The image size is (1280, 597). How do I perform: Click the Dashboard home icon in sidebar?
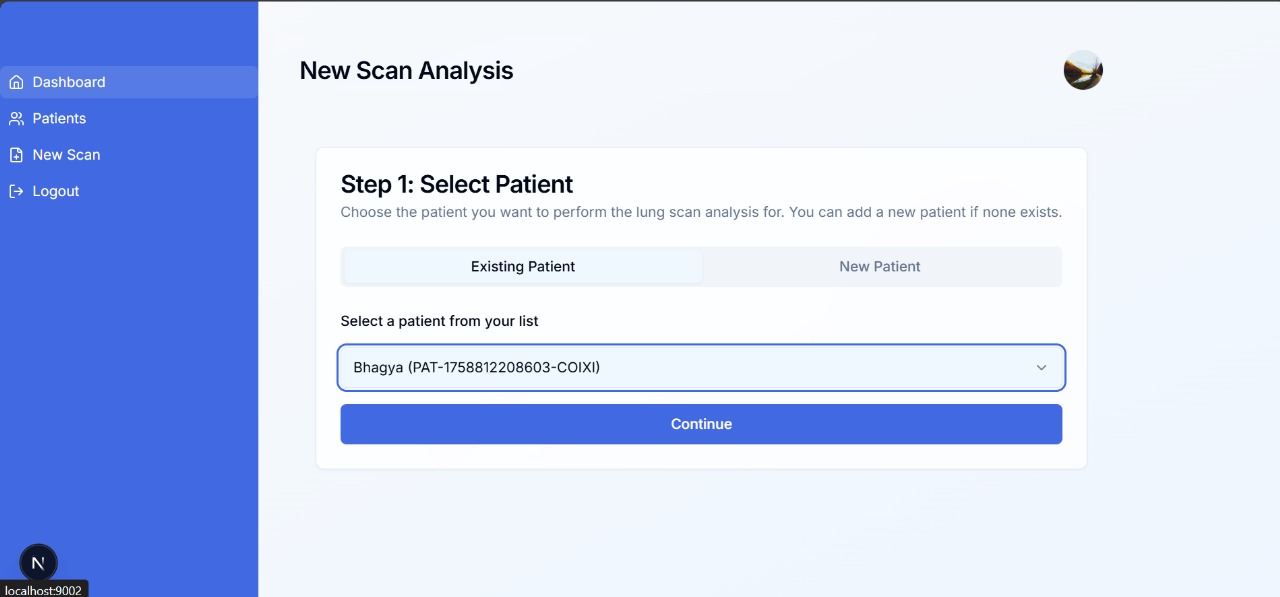(x=16, y=82)
